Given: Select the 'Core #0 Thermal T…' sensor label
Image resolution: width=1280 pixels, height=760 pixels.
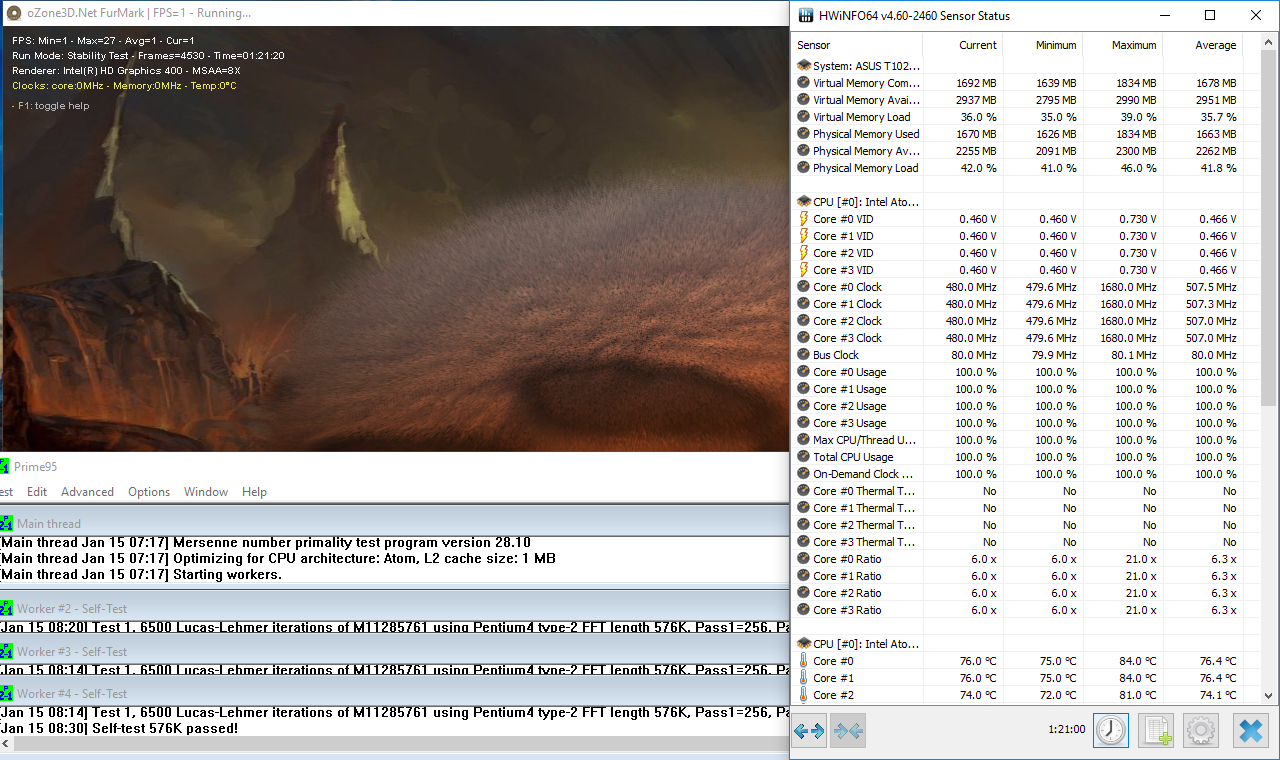Looking at the screenshot, I should tap(865, 491).
